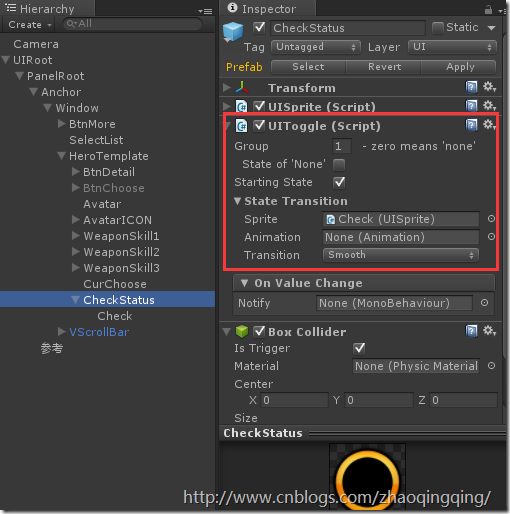Toggle CheckStatus object active checkbox
Screen dimensions: 510x514
point(259,28)
